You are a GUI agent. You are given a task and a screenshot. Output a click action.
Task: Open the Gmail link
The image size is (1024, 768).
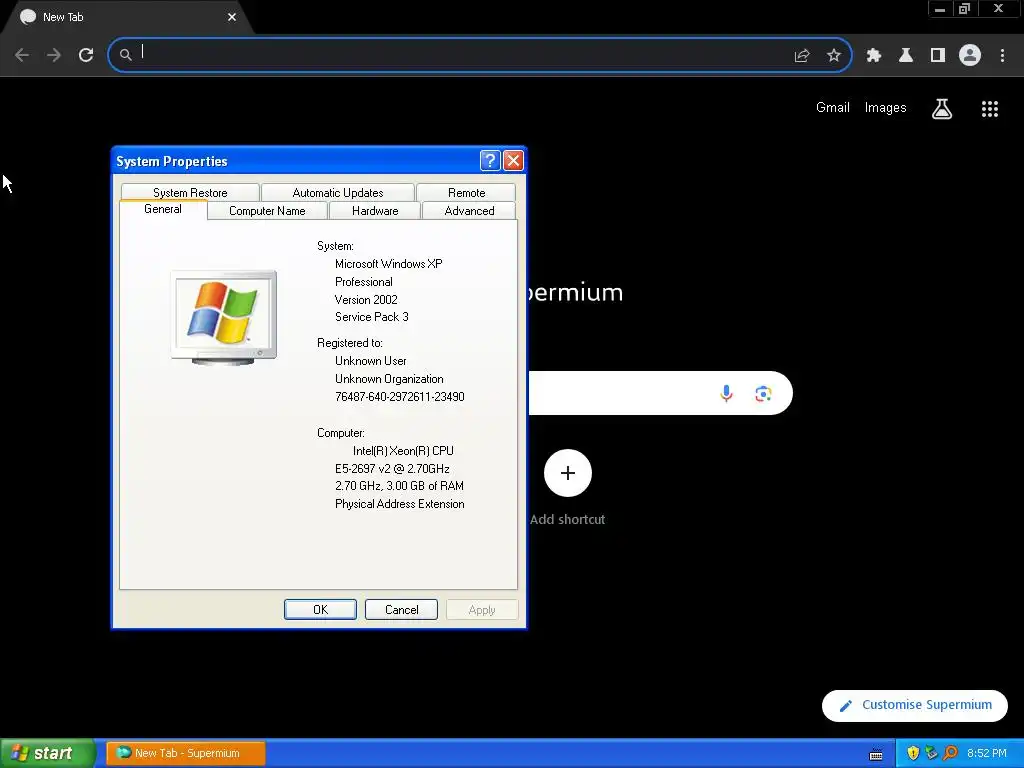point(833,108)
